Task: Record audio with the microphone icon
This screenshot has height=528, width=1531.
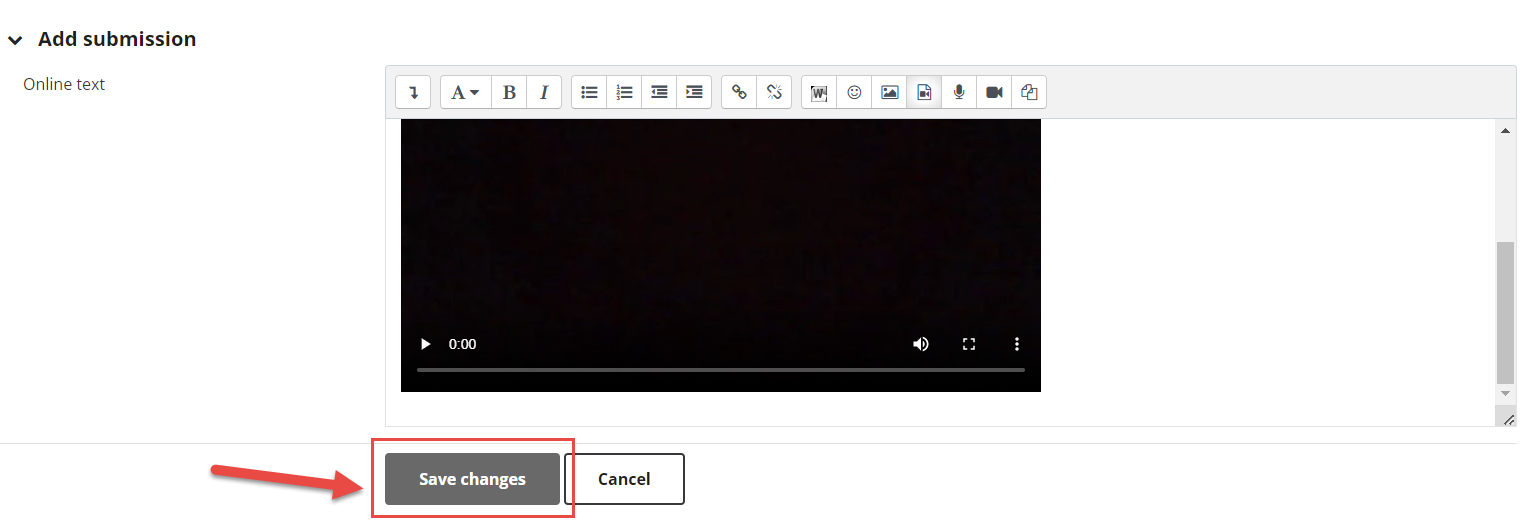Action: click(x=959, y=92)
